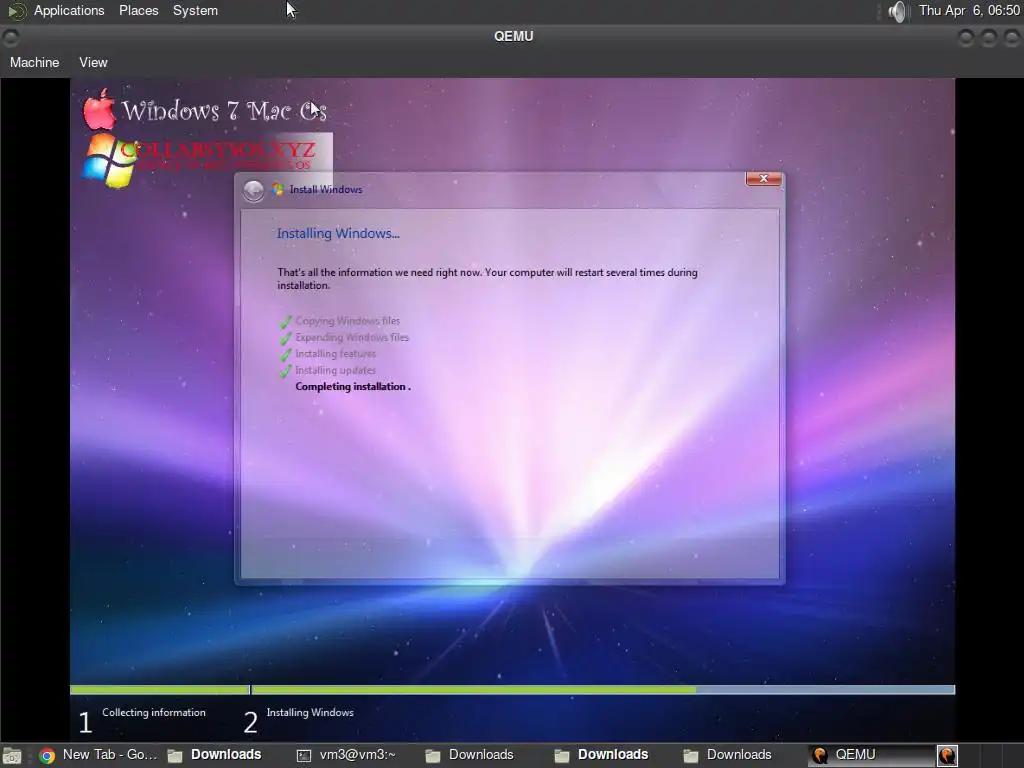Click the back arrow in Install Windows
Screen dimensions: 1024x768
(253, 190)
